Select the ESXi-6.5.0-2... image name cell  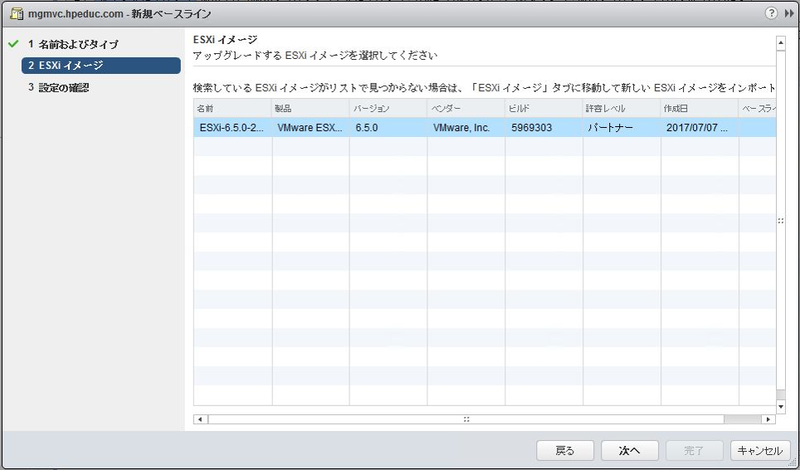click(x=233, y=128)
